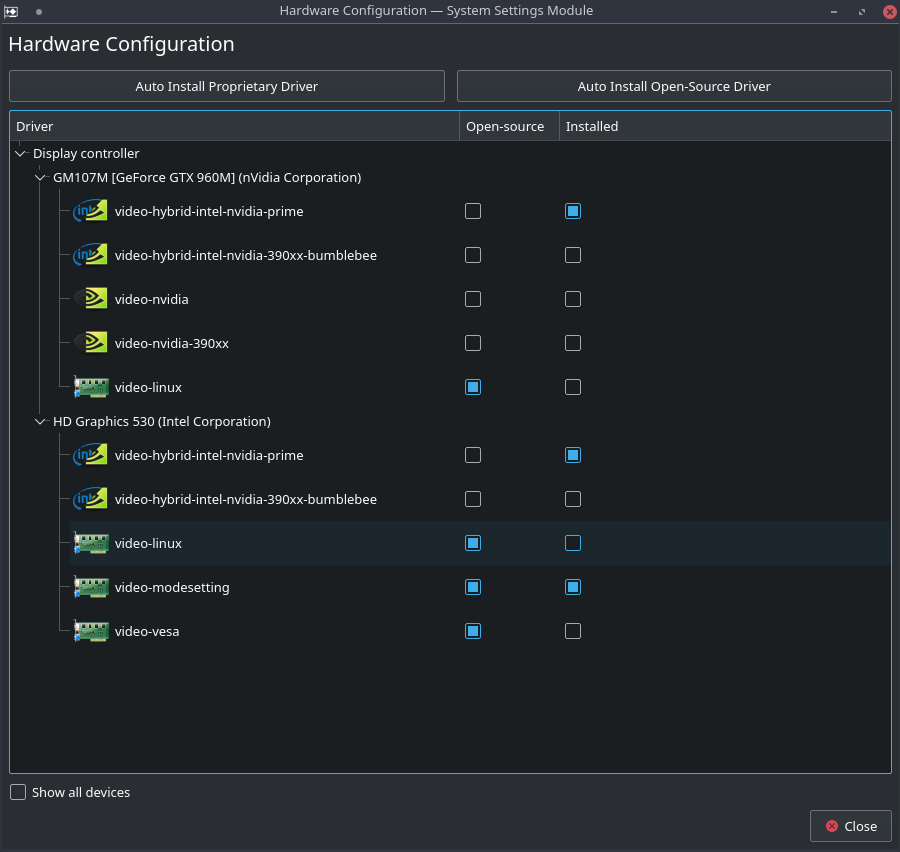Screen dimensions: 900x852
Task: Toggle Open-source checkbox for video-vesa
Action: tap(473, 631)
